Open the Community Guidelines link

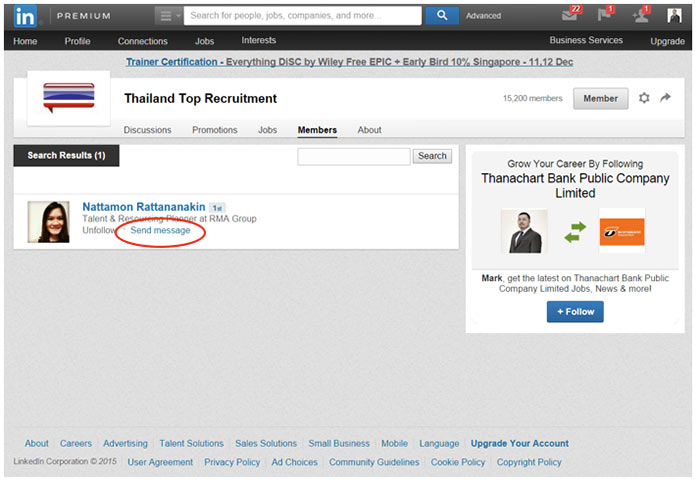374,462
